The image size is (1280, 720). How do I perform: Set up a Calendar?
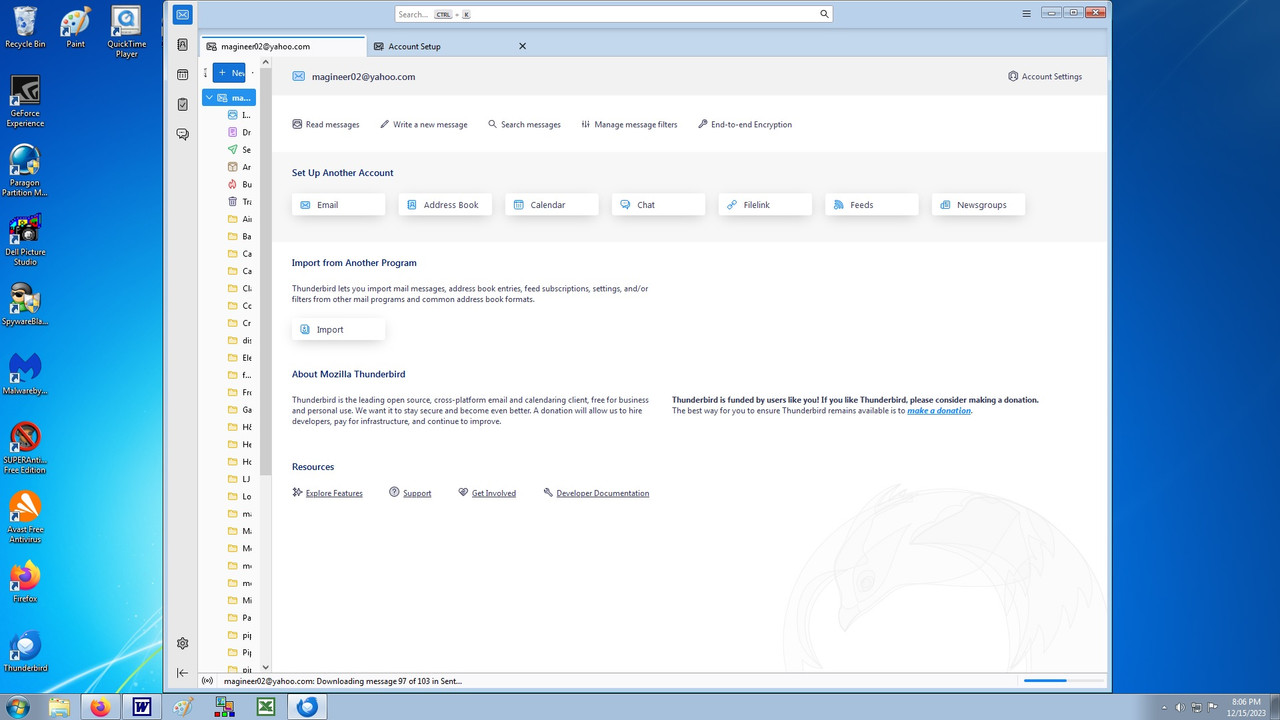coord(552,205)
